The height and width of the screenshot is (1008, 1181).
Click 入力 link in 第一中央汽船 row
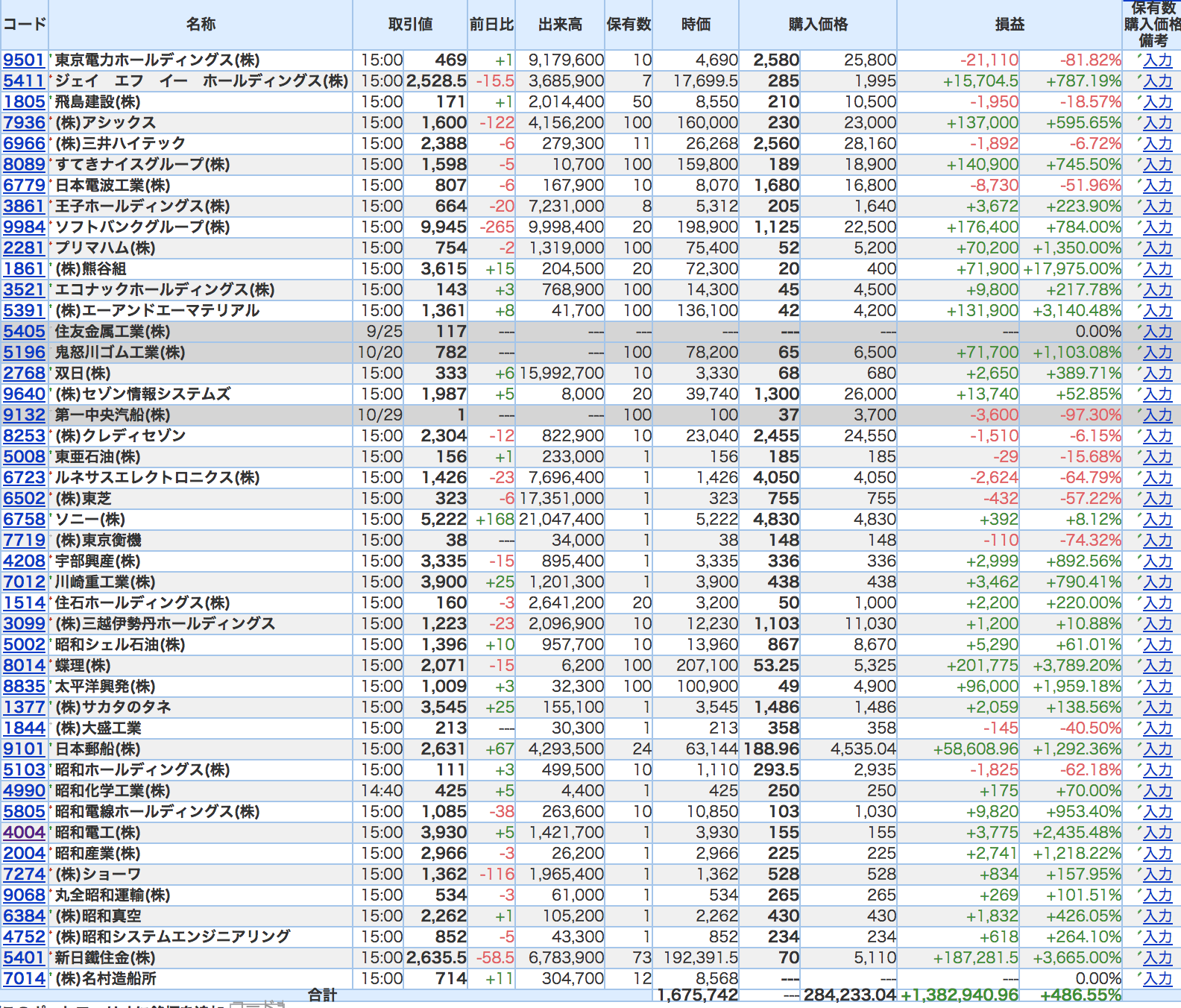1158,415
